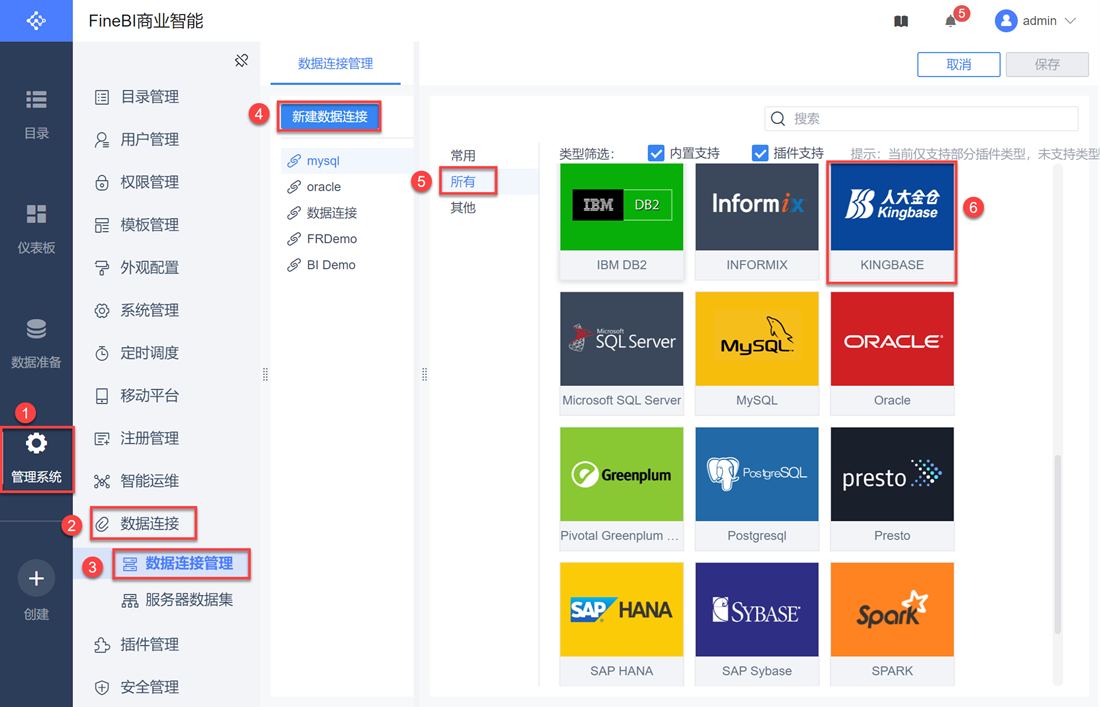Click the 智能运维 icon

[x=102, y=481]
